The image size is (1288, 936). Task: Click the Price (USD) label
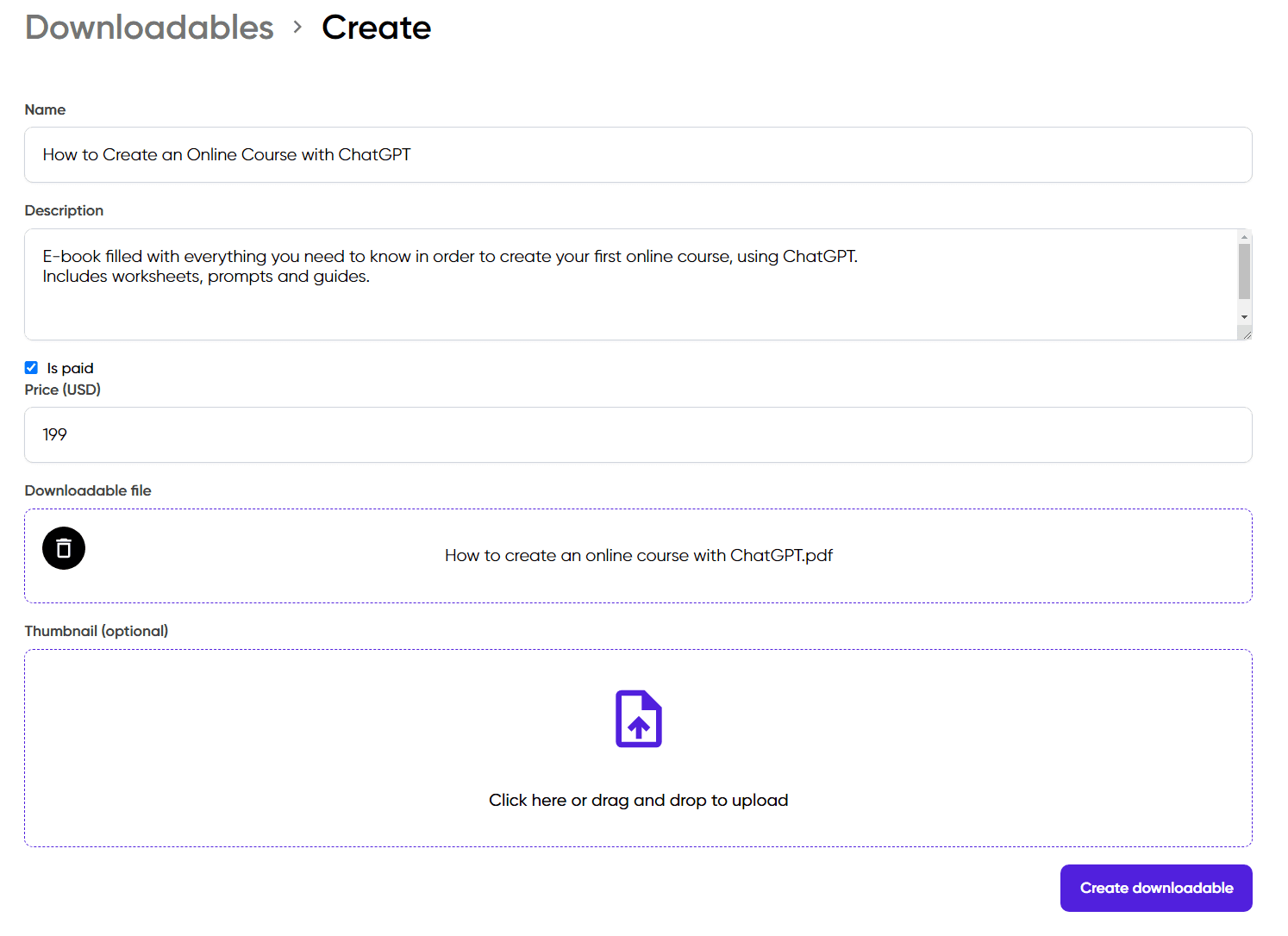[63, 390]
